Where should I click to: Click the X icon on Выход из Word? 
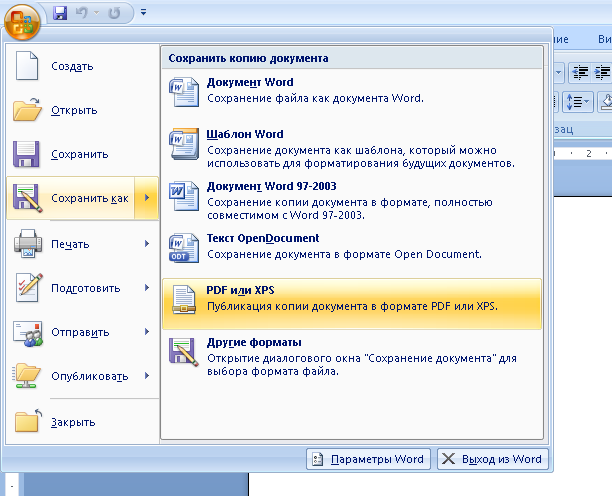448,459
